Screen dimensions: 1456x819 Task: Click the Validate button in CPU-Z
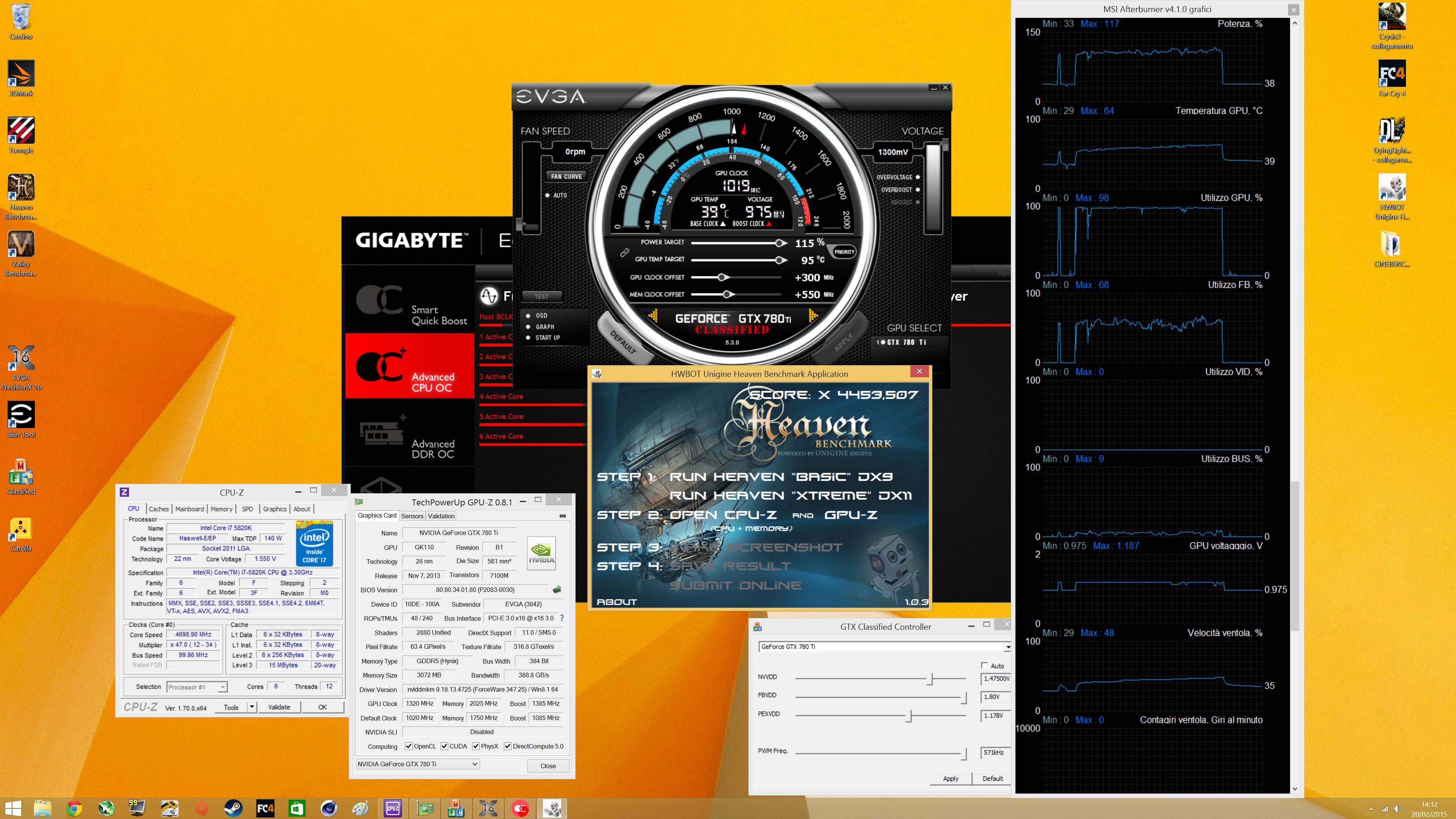point(279,707)
